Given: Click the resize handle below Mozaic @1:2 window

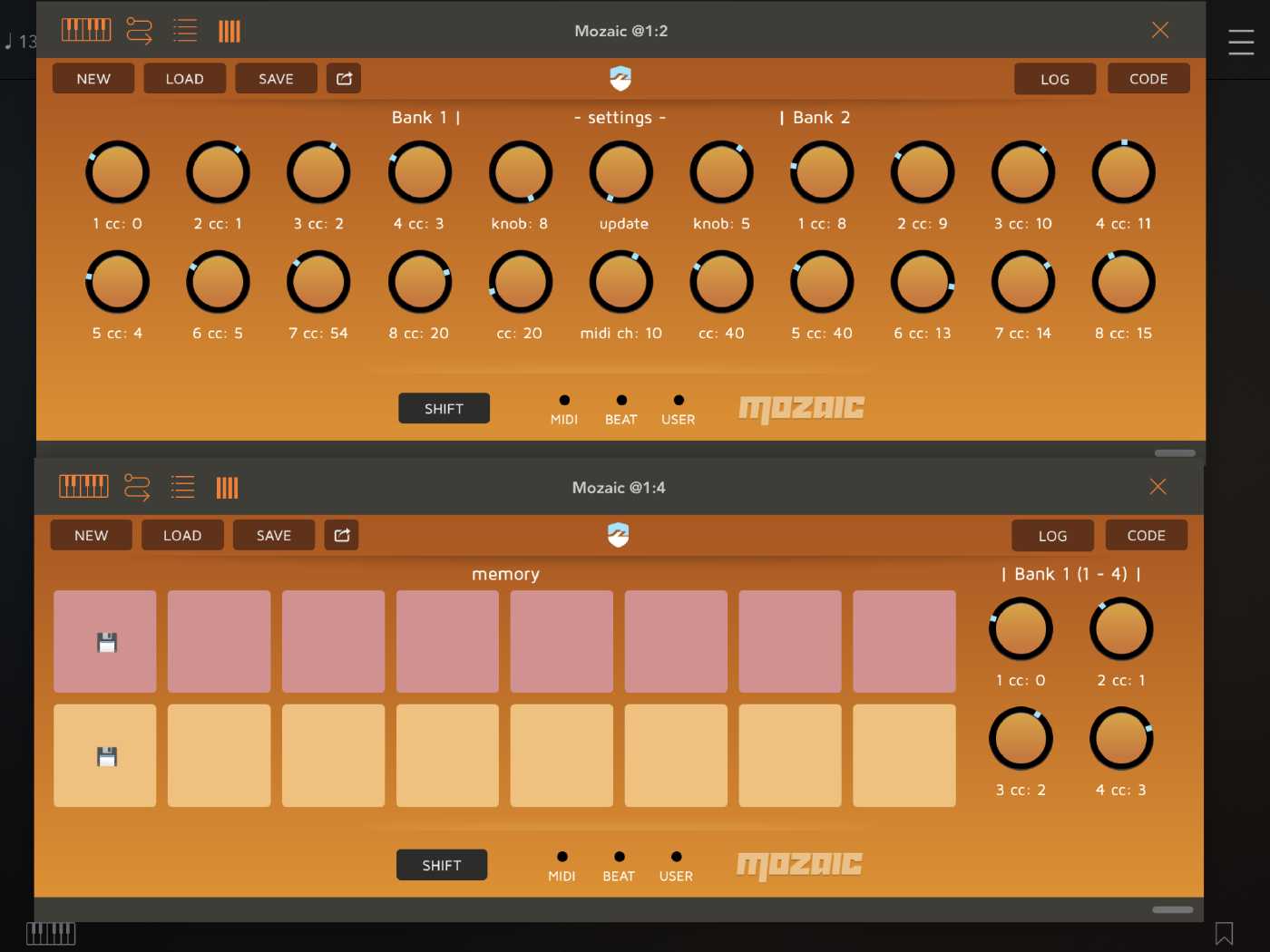Looking at the screenshot, I should [1176, 452].
